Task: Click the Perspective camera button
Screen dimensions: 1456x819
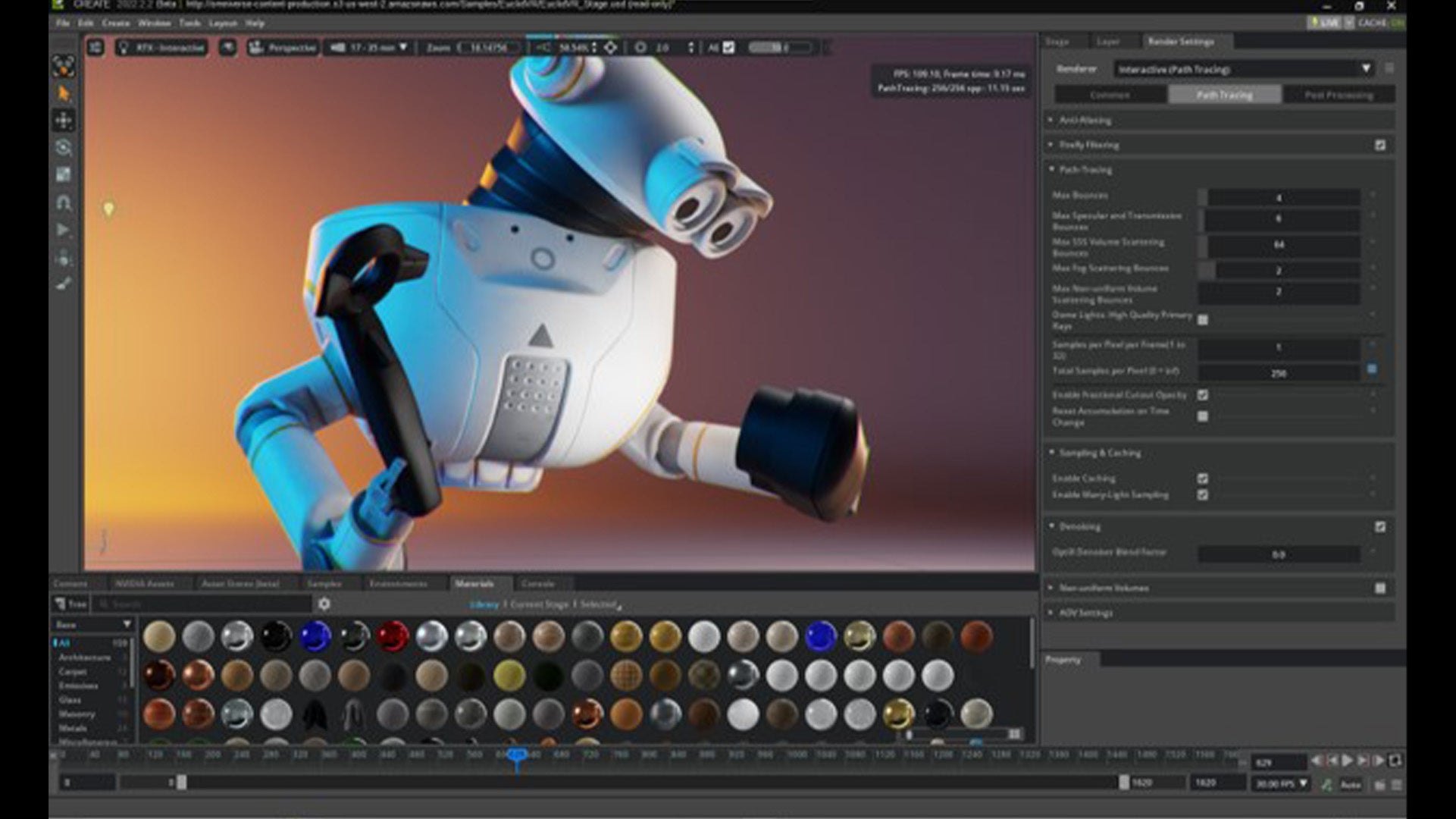Action: 283,48
